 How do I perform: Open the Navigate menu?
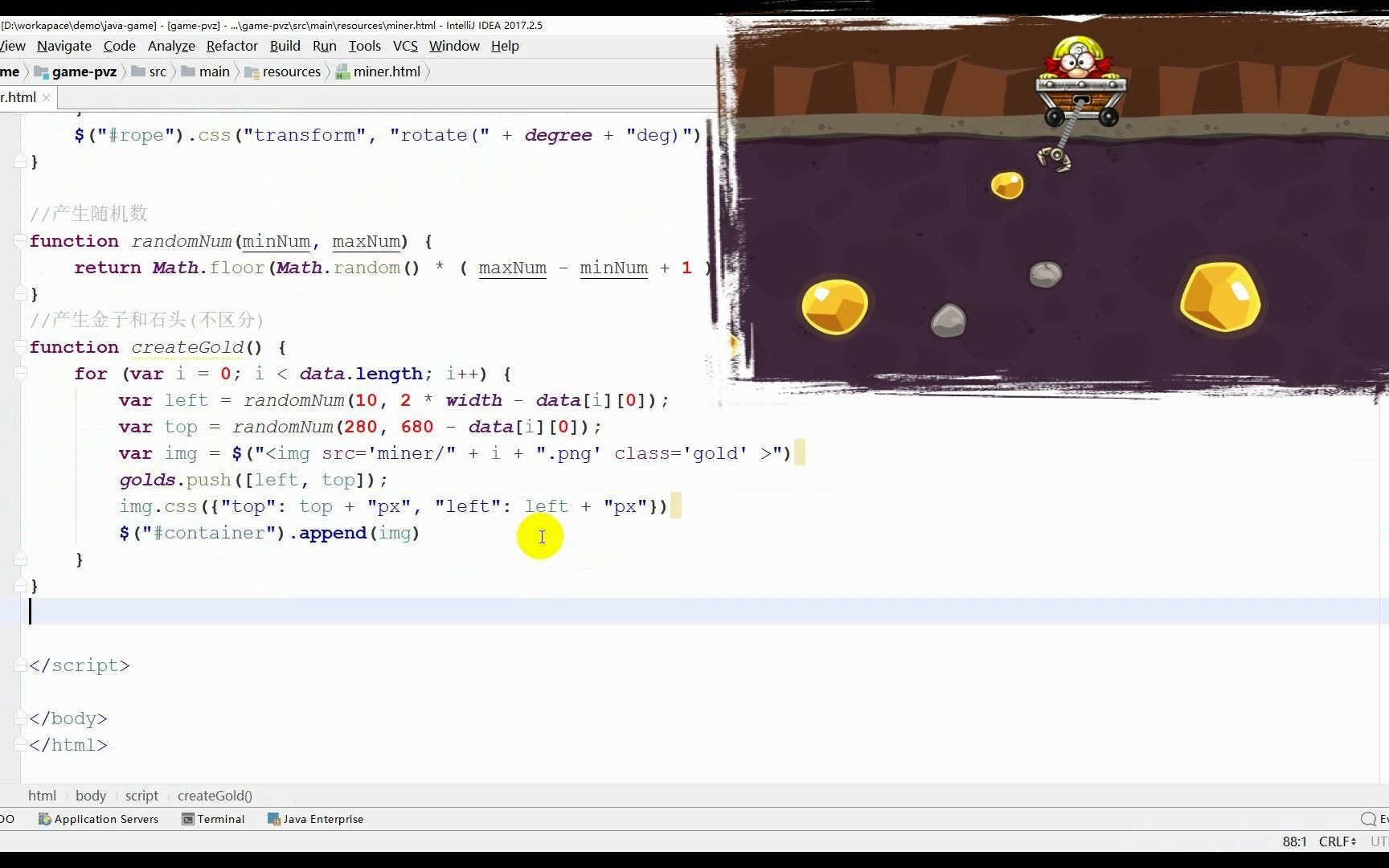(64, 46)
